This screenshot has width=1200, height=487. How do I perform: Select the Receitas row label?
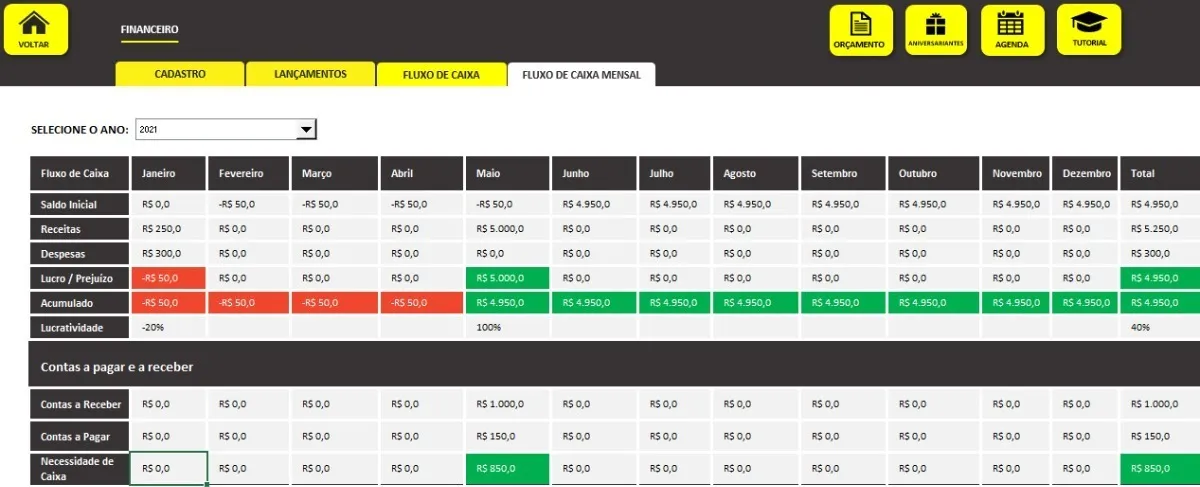click(x=79, y=229)
